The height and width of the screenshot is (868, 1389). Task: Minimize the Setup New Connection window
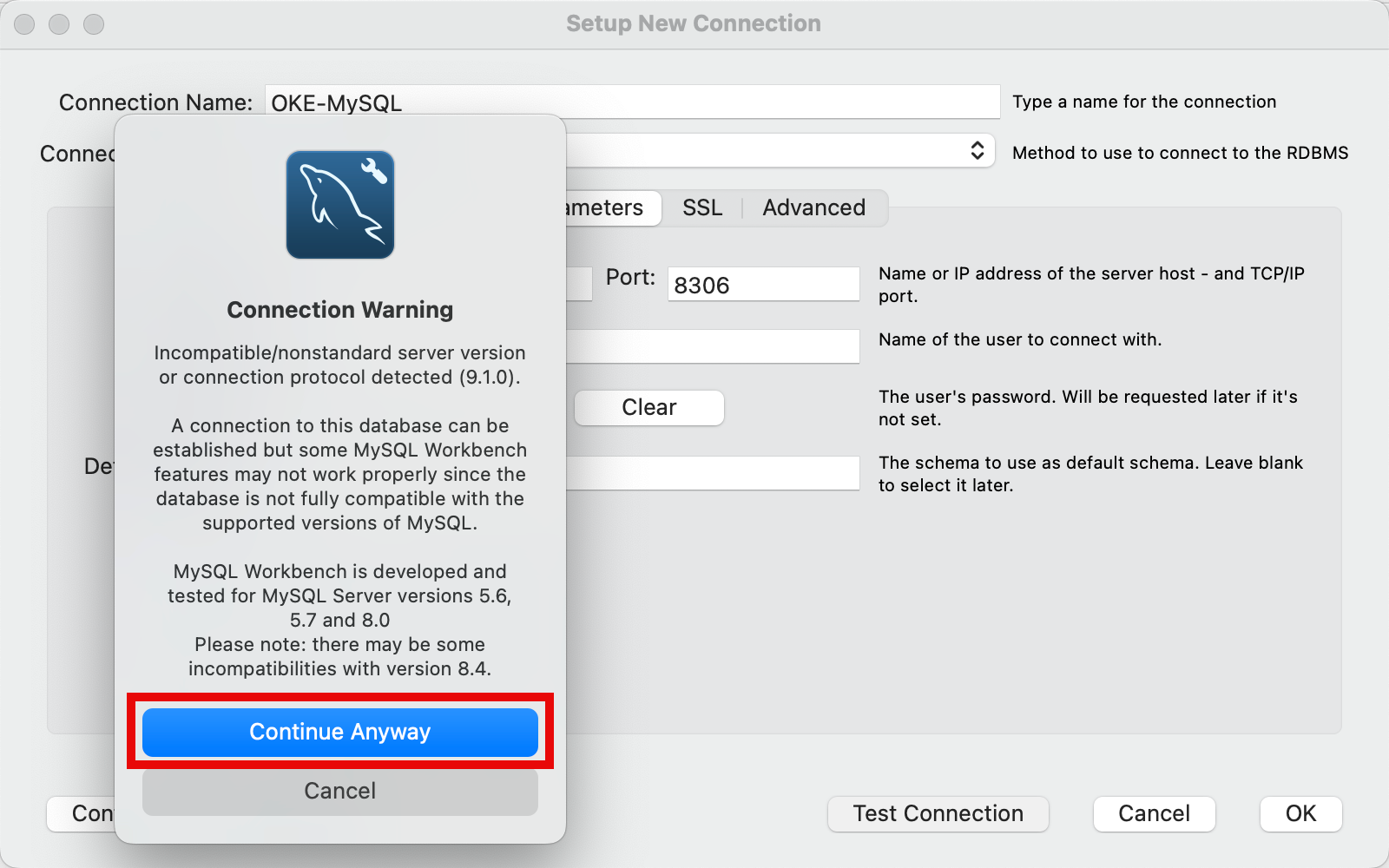point(59,24)
